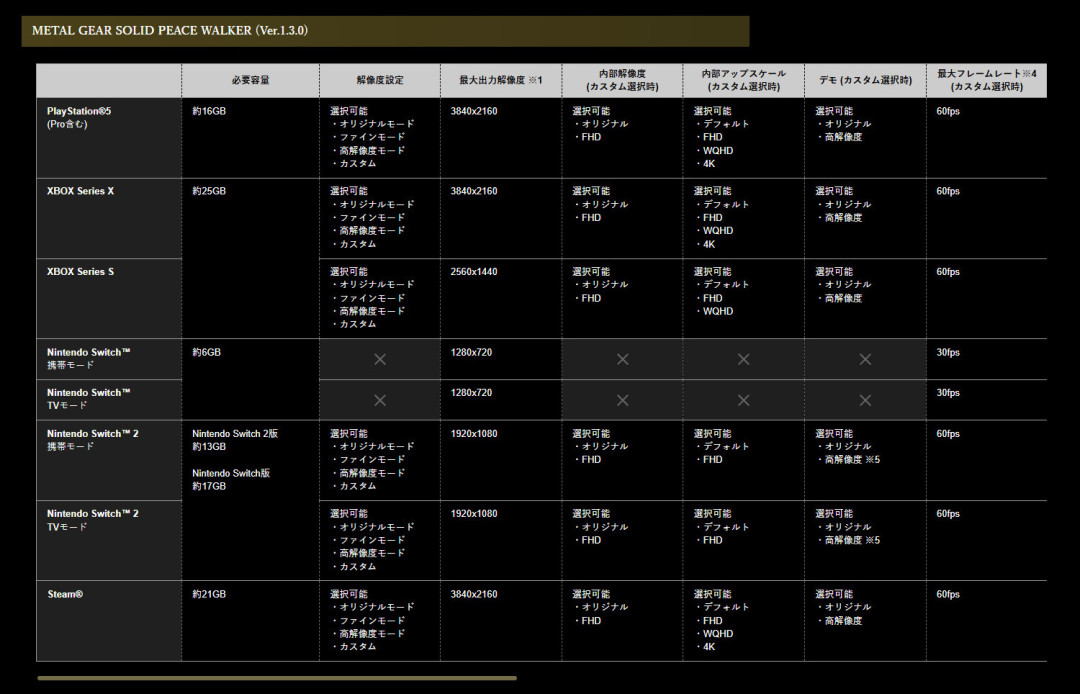Click ファインモード in the XBOX Series X row
Viewport: 1080px width, 694px height.
coord(372,218)
